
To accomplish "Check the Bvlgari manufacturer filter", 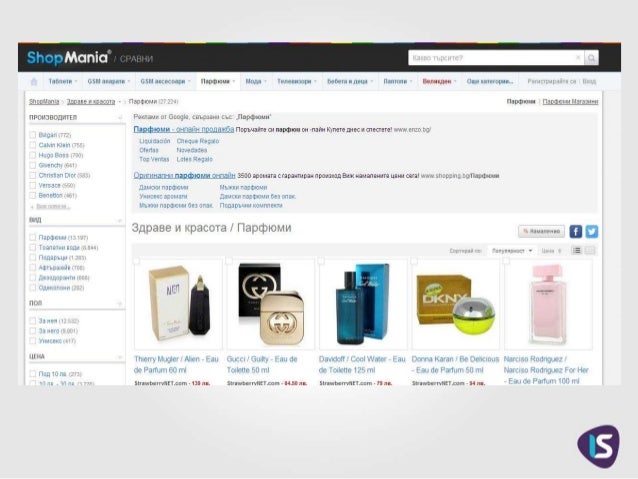I will pos(33,135).
